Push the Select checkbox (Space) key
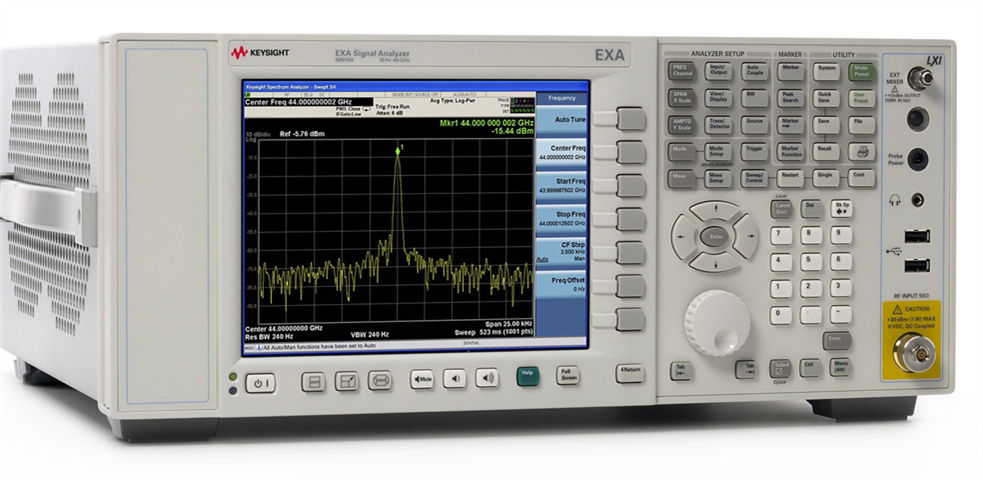 (781, 369)
